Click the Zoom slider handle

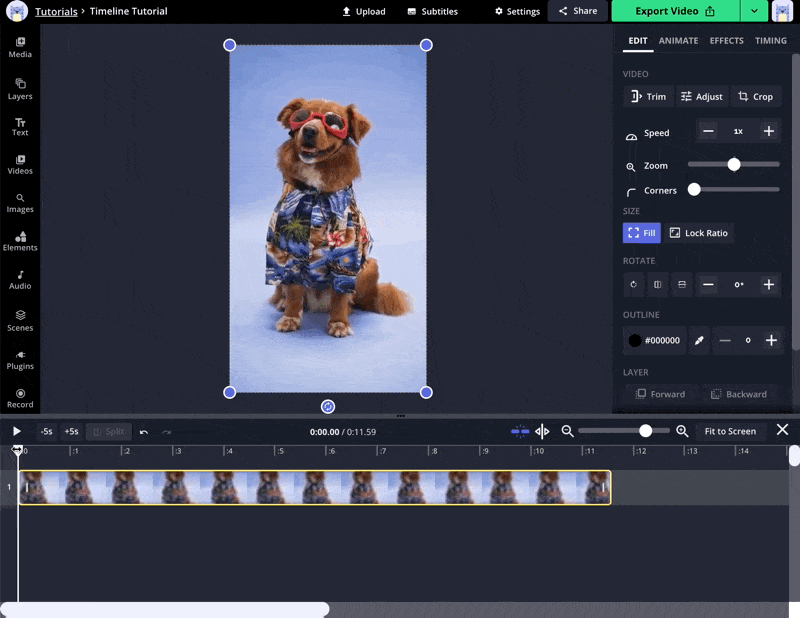(734, 164)
